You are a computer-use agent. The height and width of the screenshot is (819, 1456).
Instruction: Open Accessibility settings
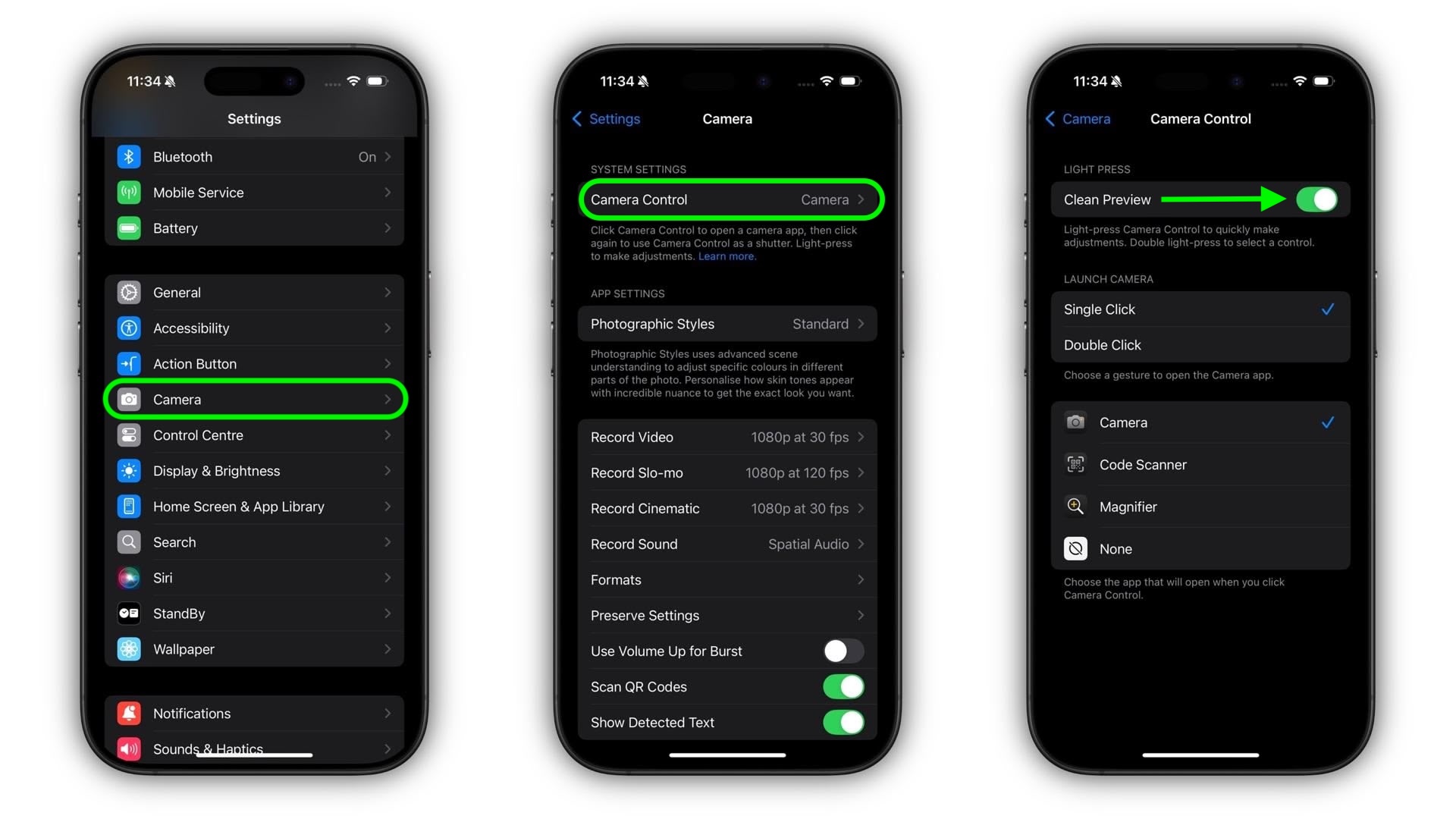pos(255,327)
